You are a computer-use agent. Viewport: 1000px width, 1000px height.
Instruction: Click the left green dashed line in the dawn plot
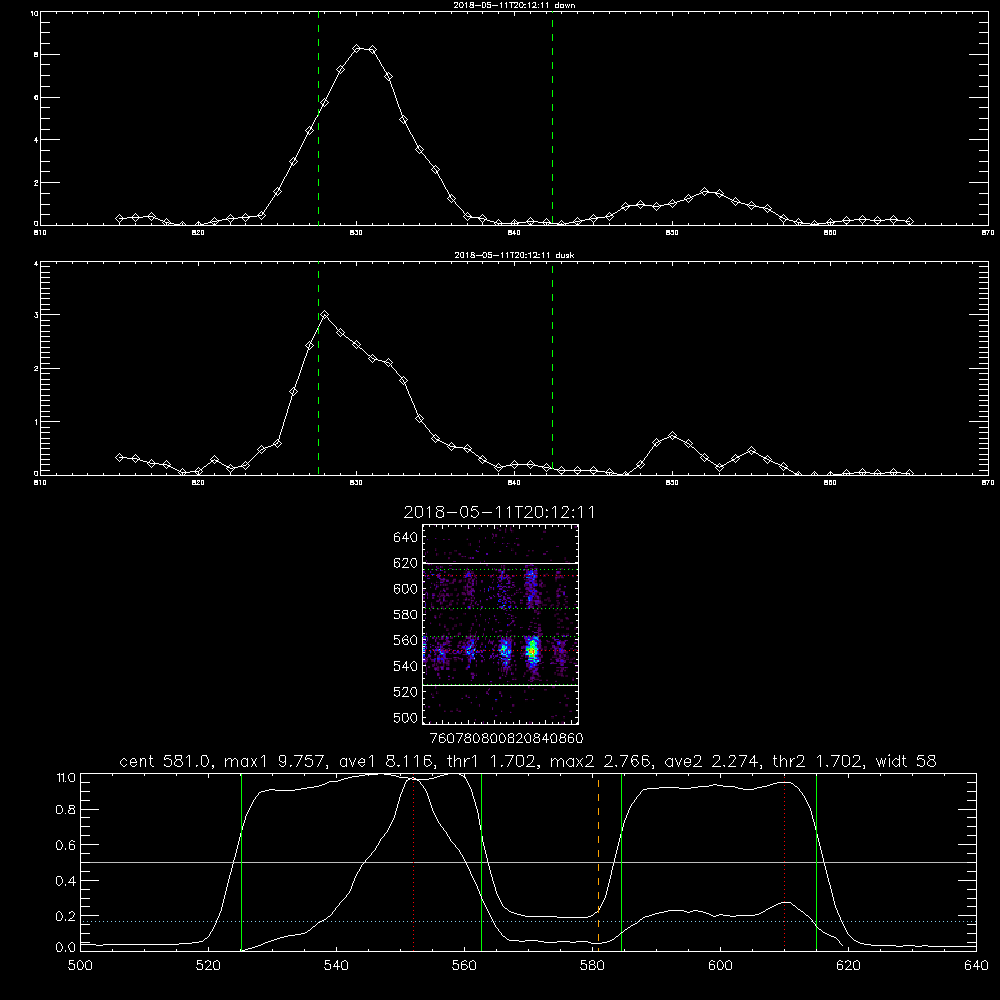pos(318,118)
